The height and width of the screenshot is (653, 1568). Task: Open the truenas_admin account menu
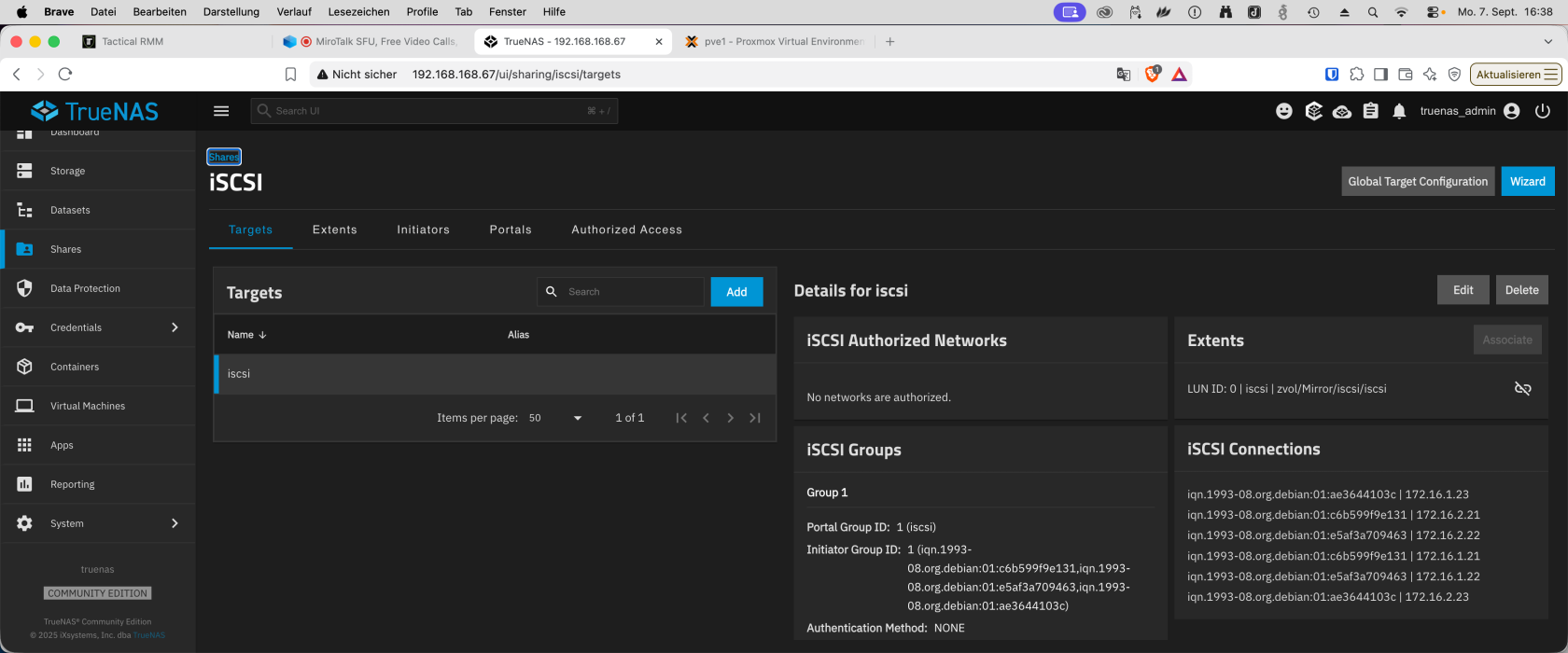[x=1470, y=111]
